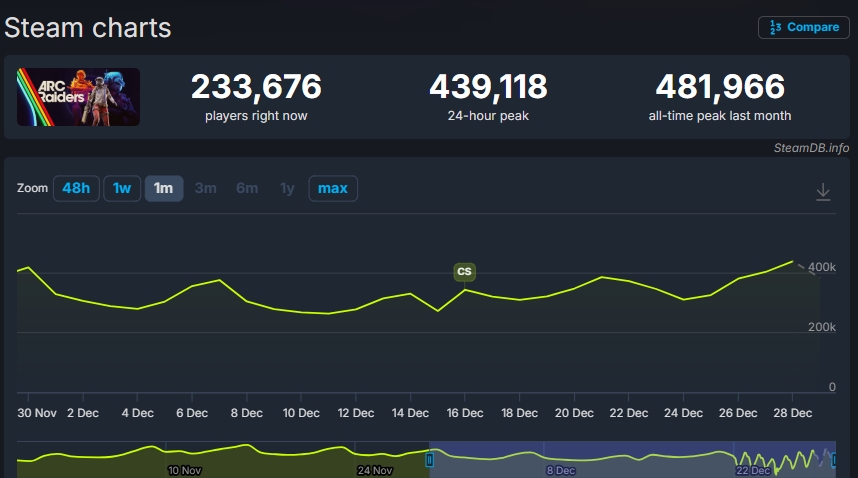This screenshot has height=478, width=858.
Task: Choose the 1y zoom option
Action: (x=287, y=188)
